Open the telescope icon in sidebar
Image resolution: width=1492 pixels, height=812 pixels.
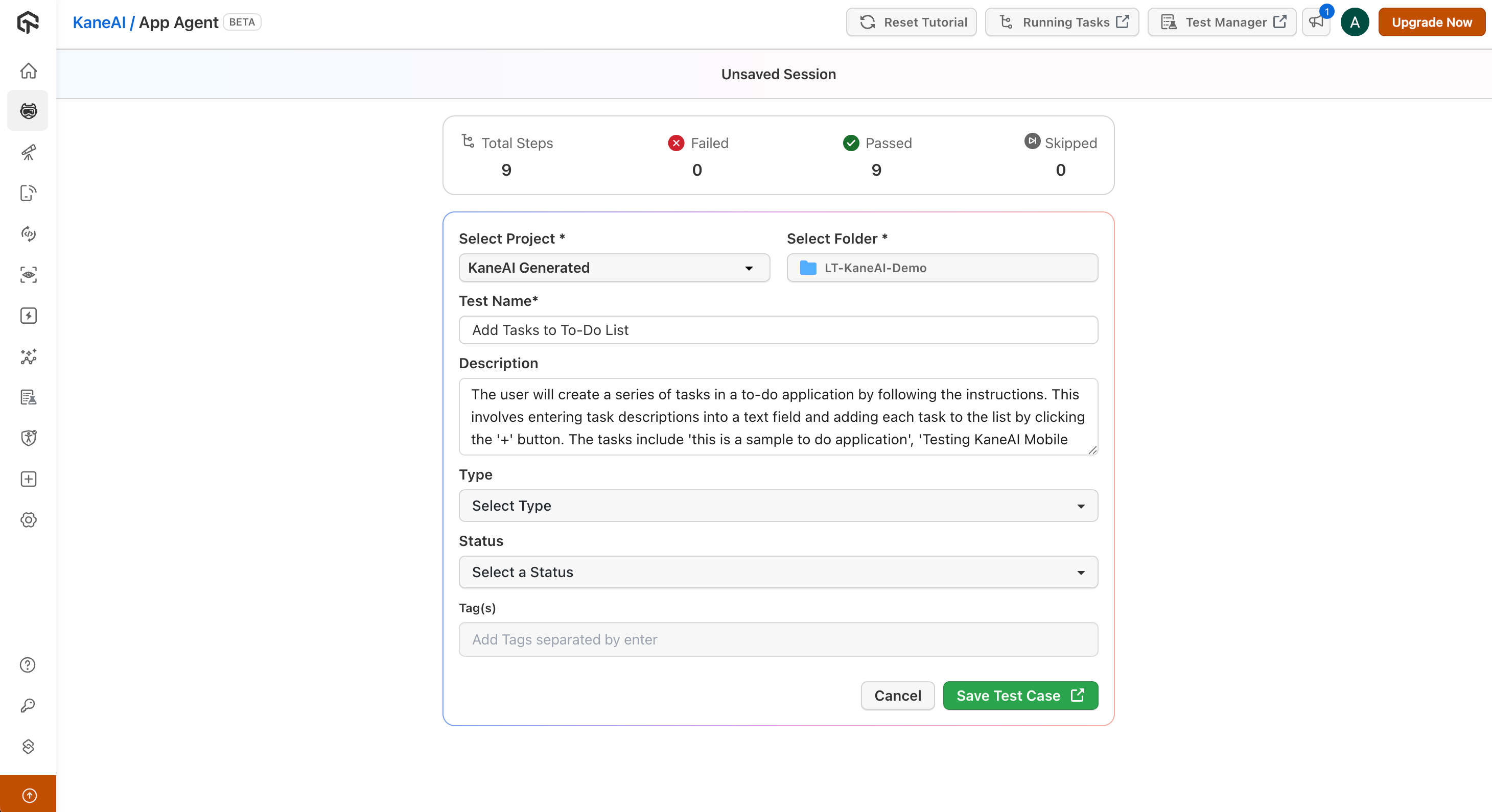click(28, 152)
